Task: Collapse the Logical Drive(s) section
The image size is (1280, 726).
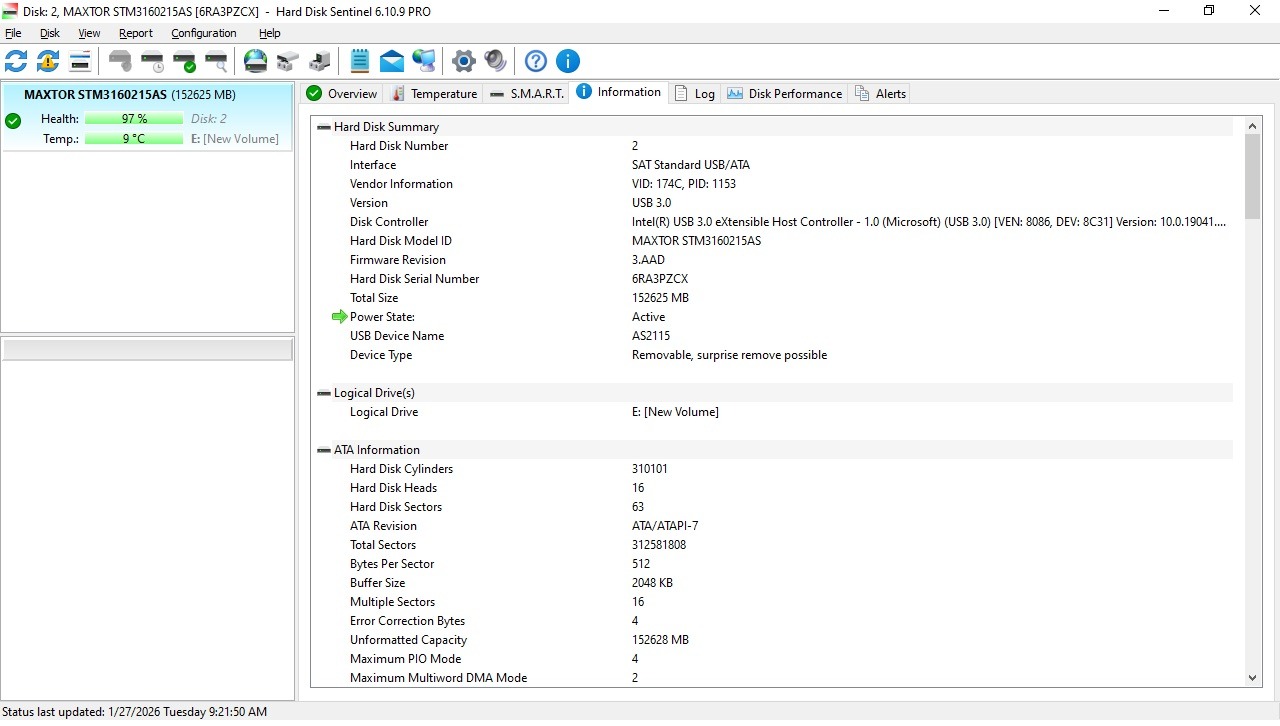Action: coord(323,393)
